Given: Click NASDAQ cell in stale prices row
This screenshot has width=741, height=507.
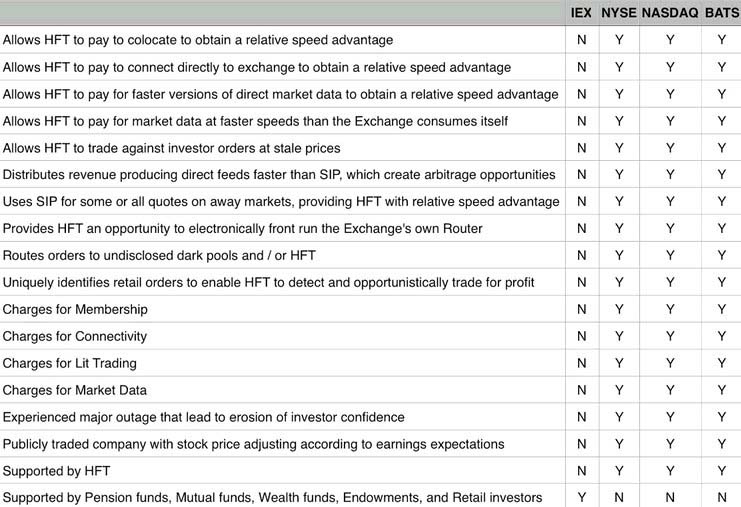Looking at the screenshot, I should (670, 148).
